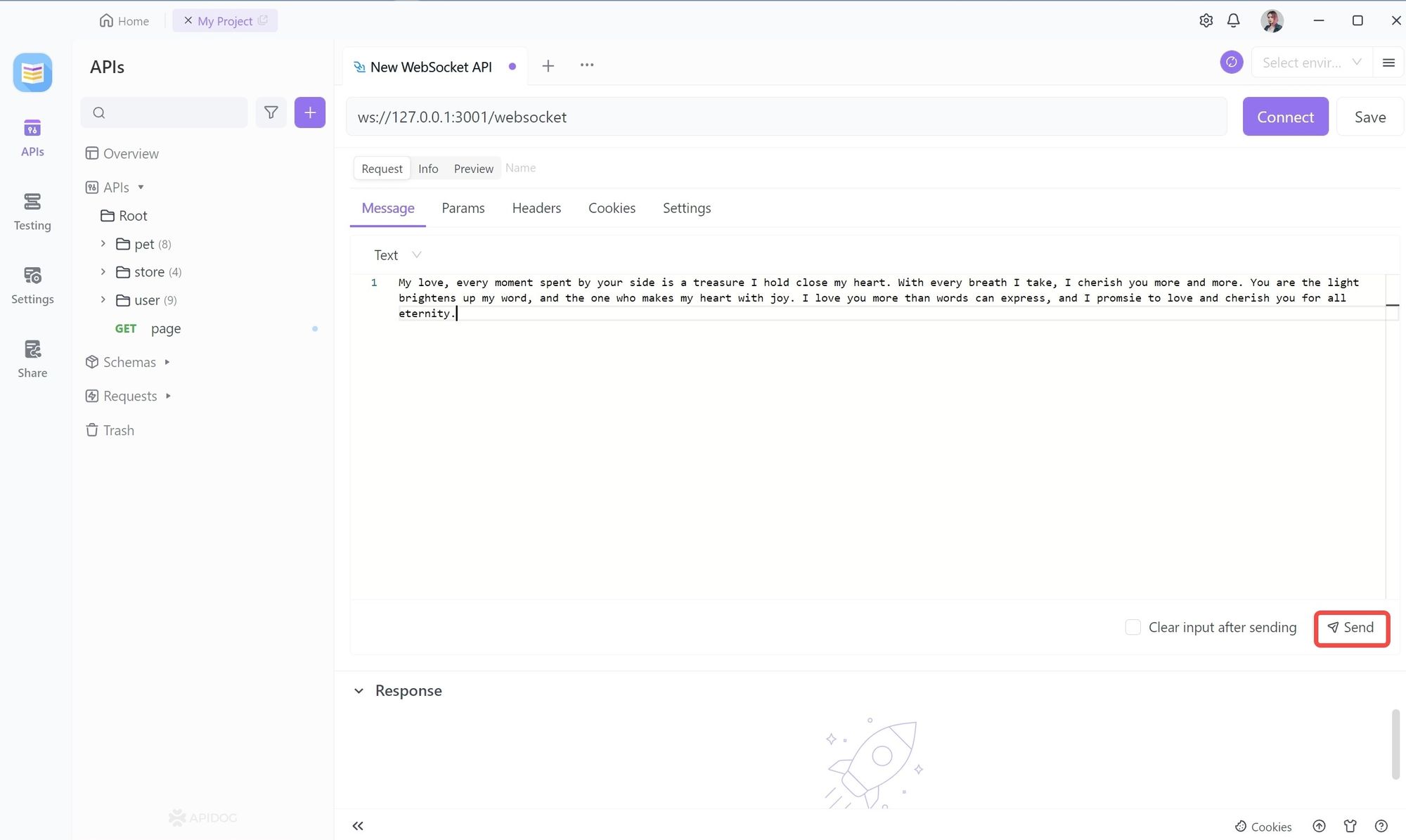Switch to the Preview view
1406x840 pixels.
pos(474,168)
